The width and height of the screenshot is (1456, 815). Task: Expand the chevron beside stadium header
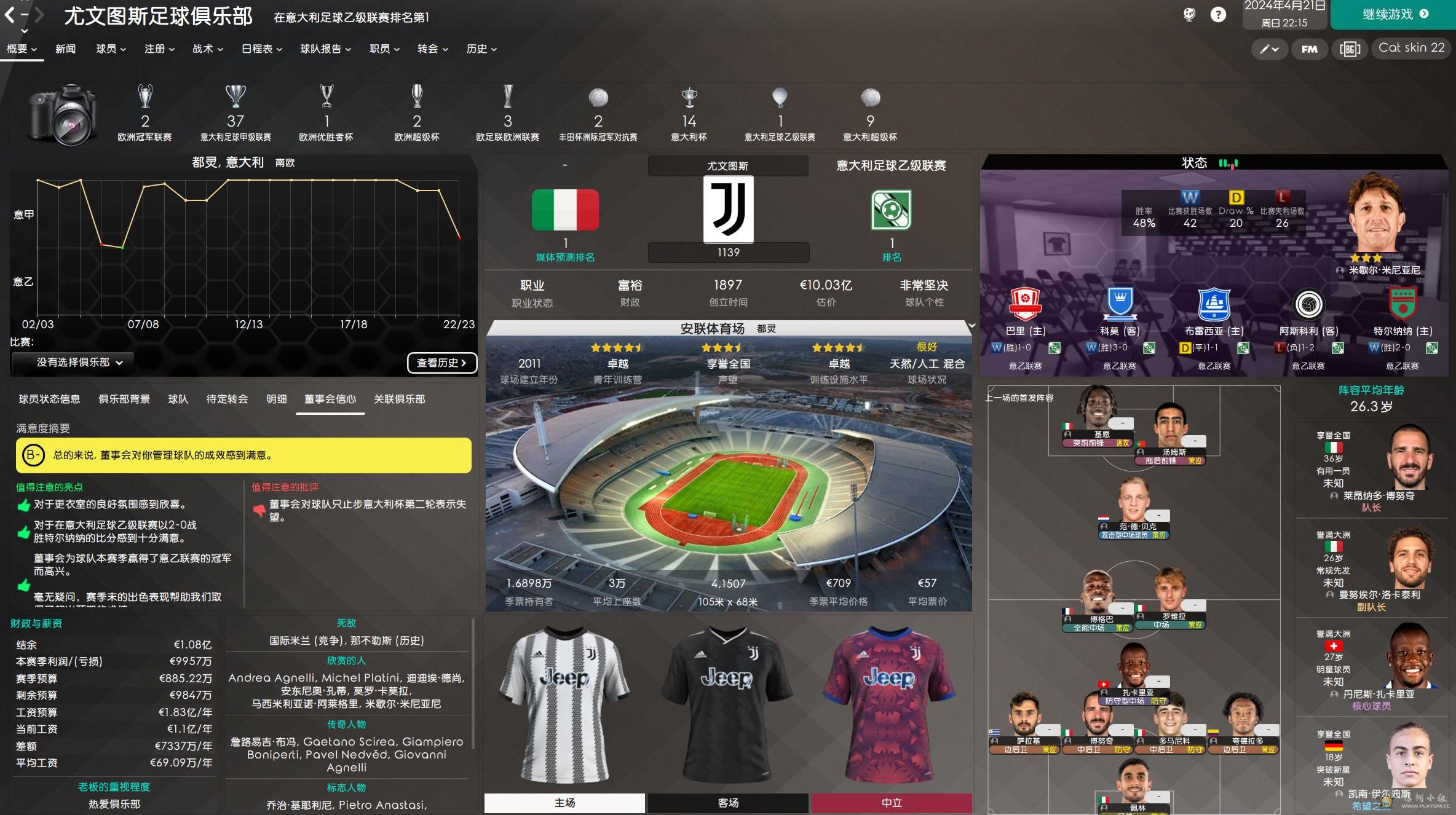coord(971,325)
